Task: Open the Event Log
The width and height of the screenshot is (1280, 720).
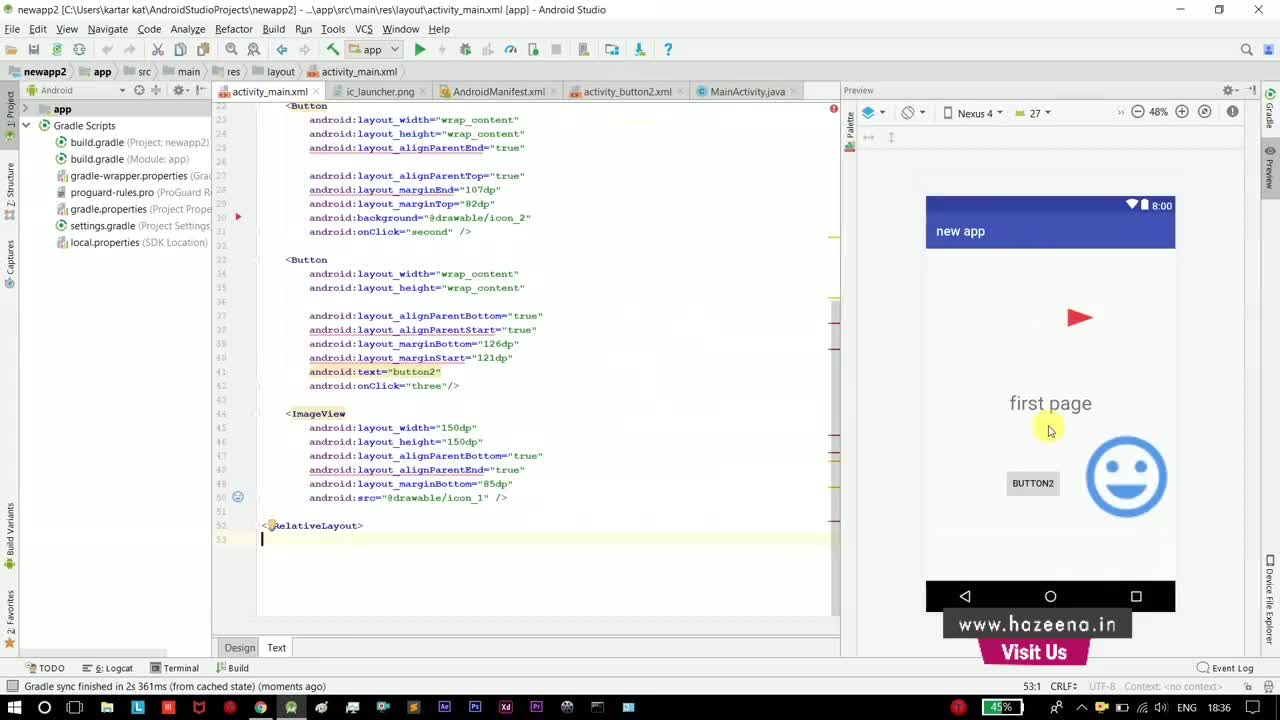Action: [x=1225, y=668]
